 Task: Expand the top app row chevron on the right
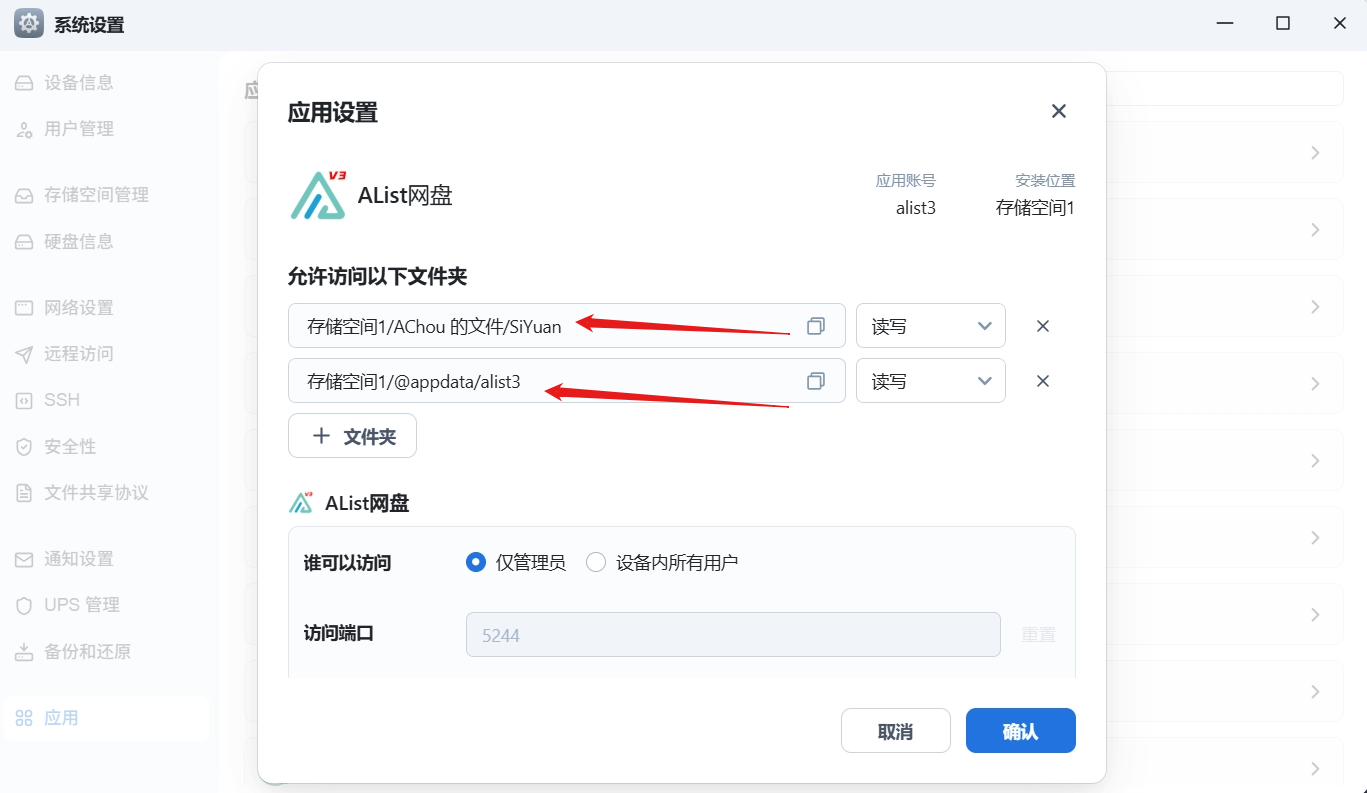1315,153
